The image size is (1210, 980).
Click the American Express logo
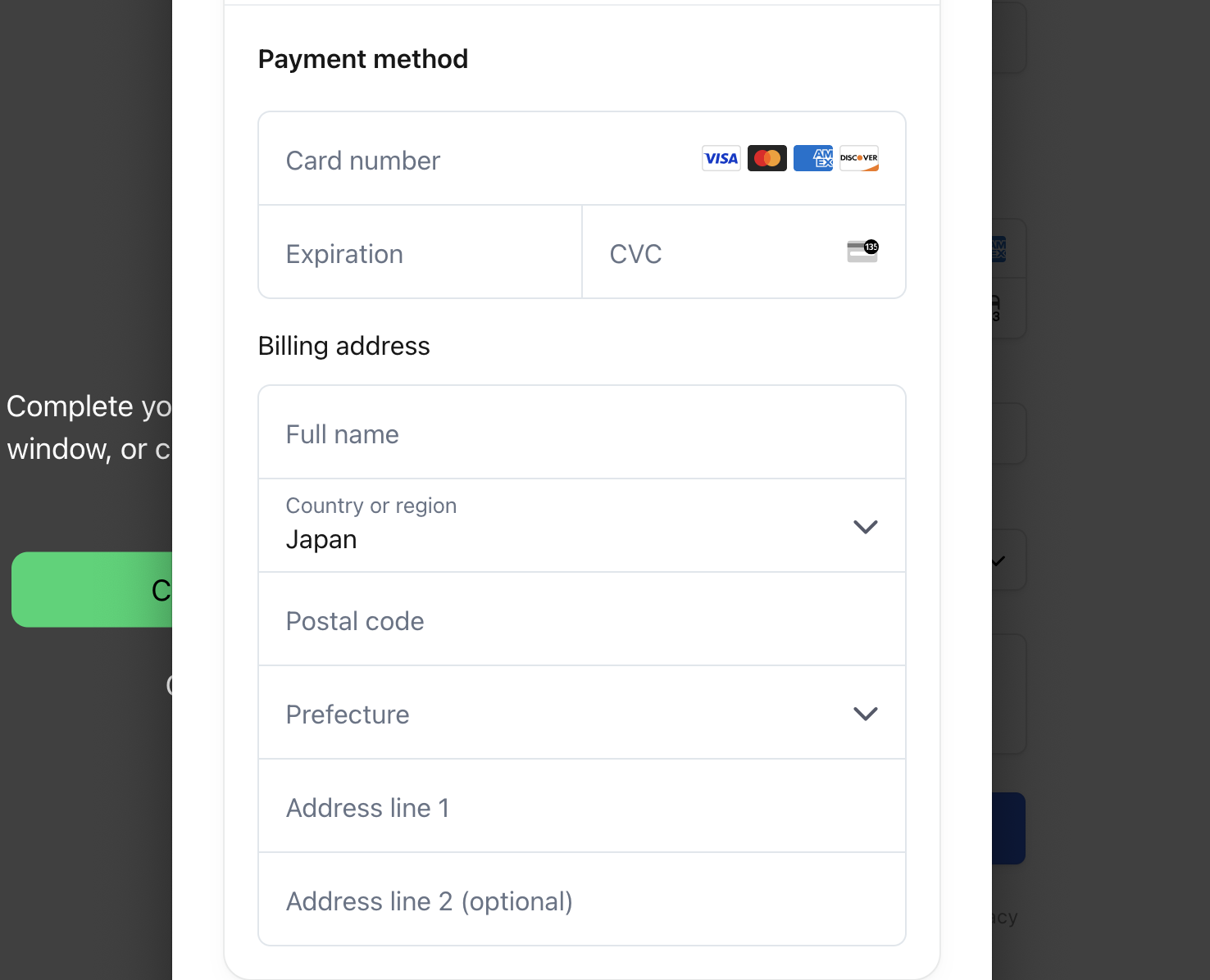(812, 158)
